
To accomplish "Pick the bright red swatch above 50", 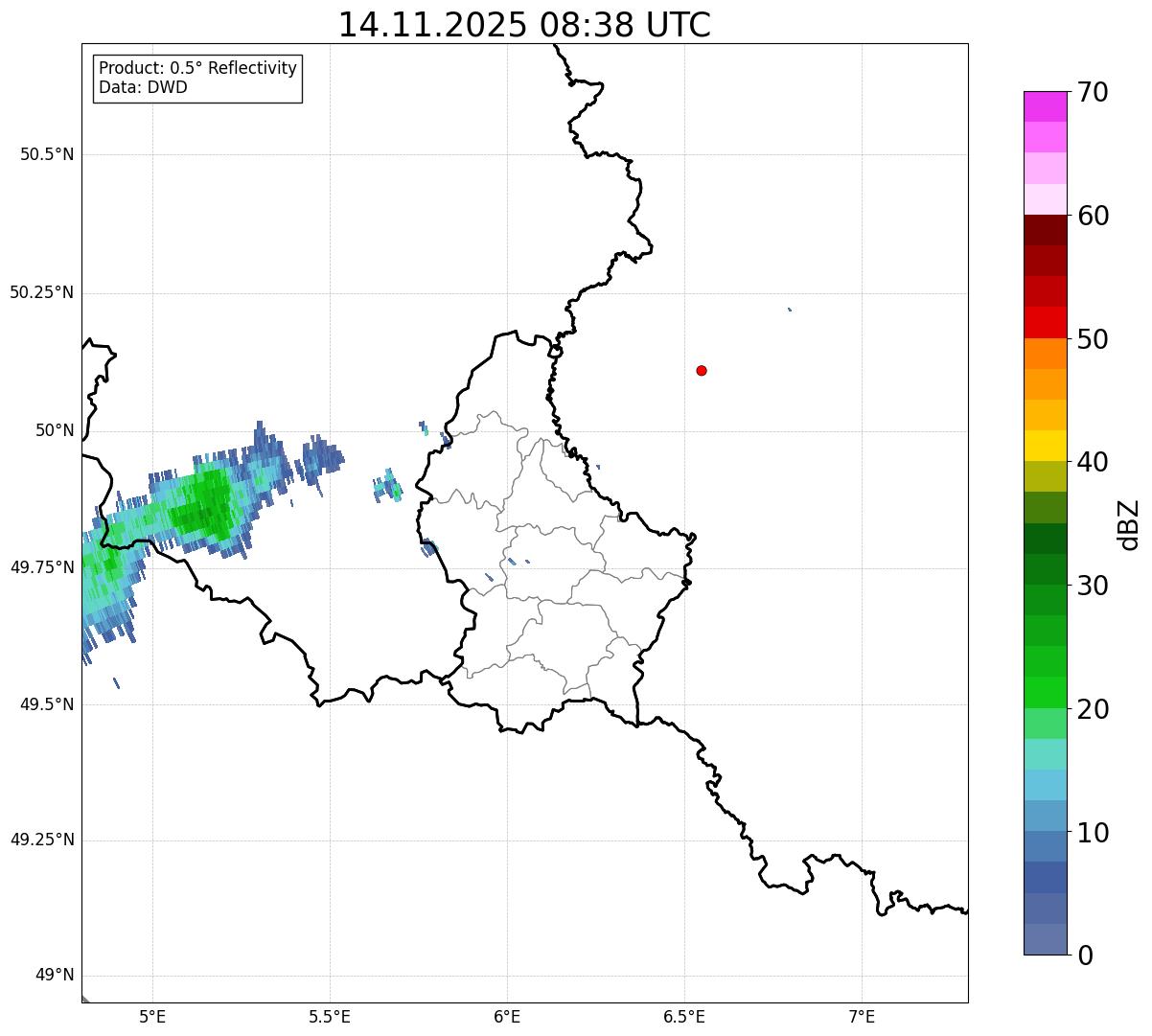I will click(x=1045, y=322).
